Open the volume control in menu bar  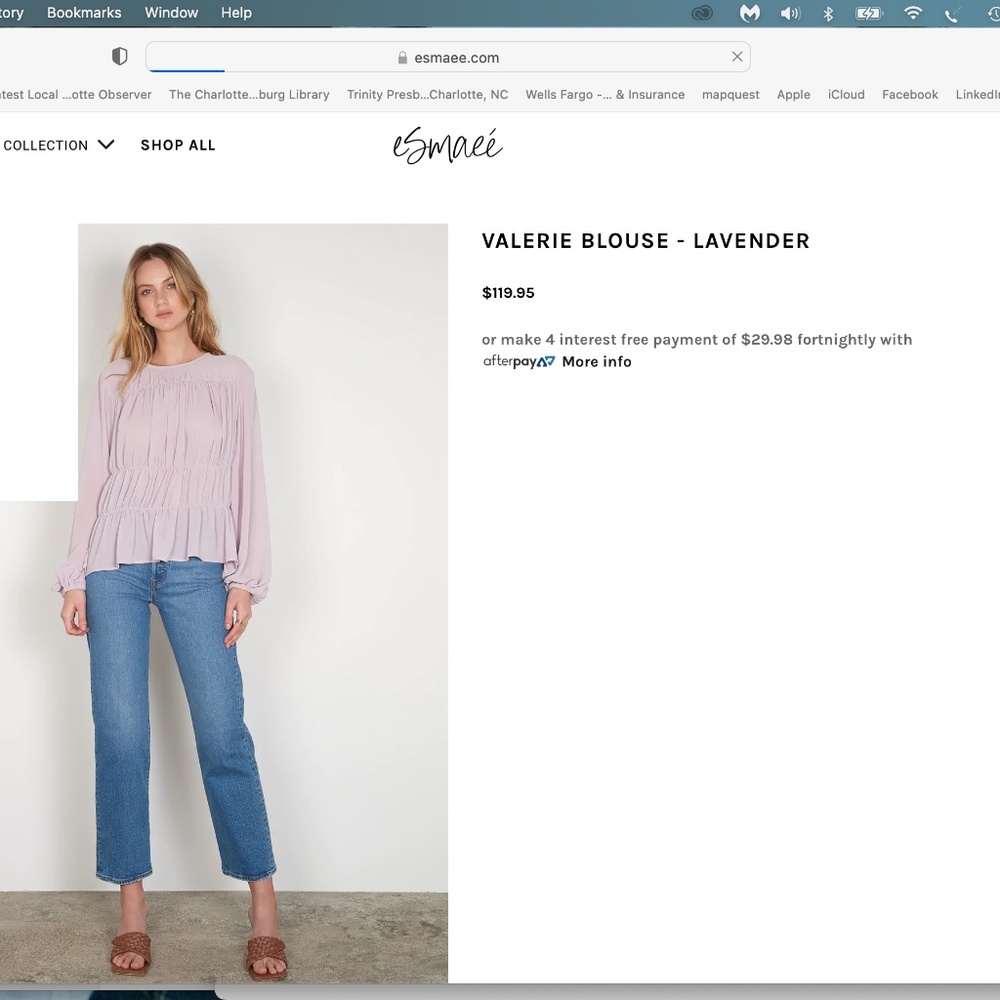[x=790, y=13]
